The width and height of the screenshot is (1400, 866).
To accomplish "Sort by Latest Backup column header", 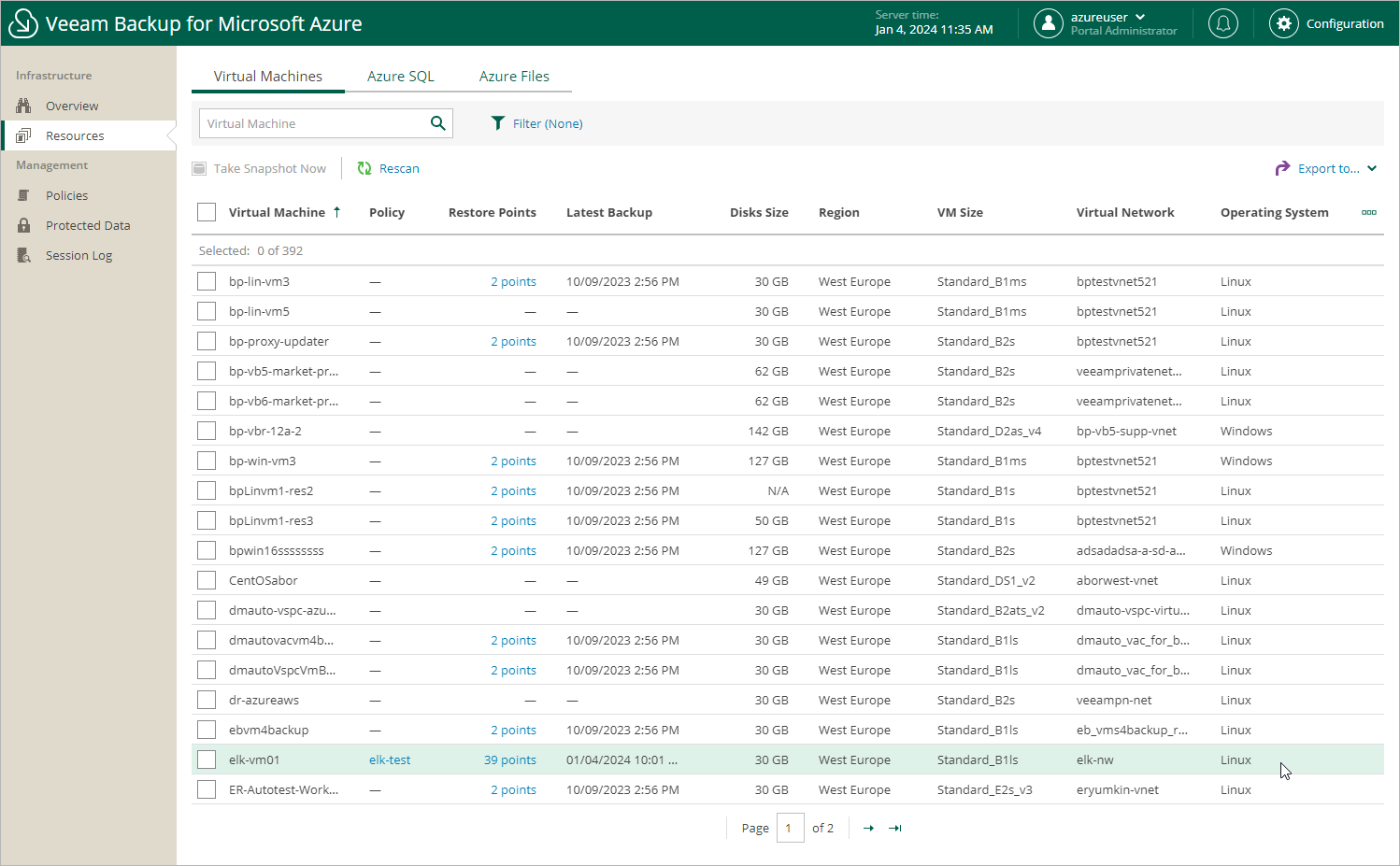I will pyautogui.click(x=609, y=212).
